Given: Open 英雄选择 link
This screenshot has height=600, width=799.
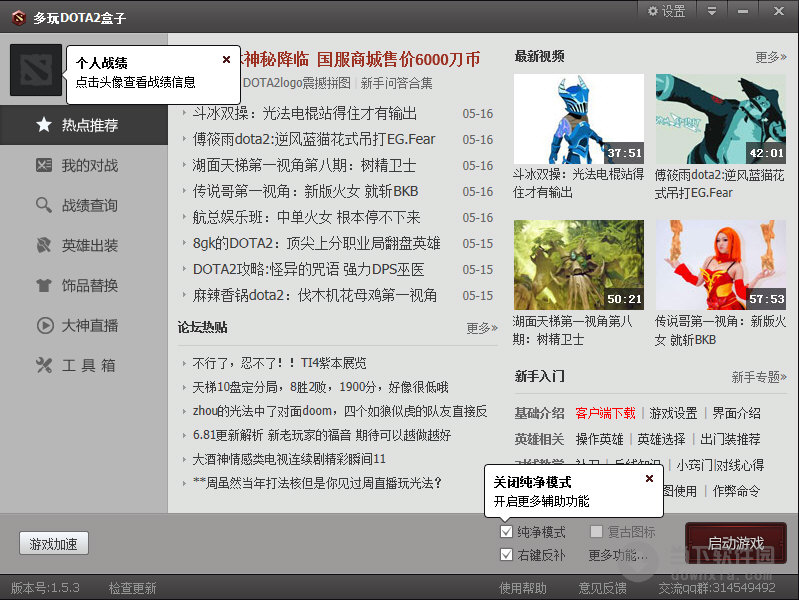Looking at the screenshot, I should point(661,439).
